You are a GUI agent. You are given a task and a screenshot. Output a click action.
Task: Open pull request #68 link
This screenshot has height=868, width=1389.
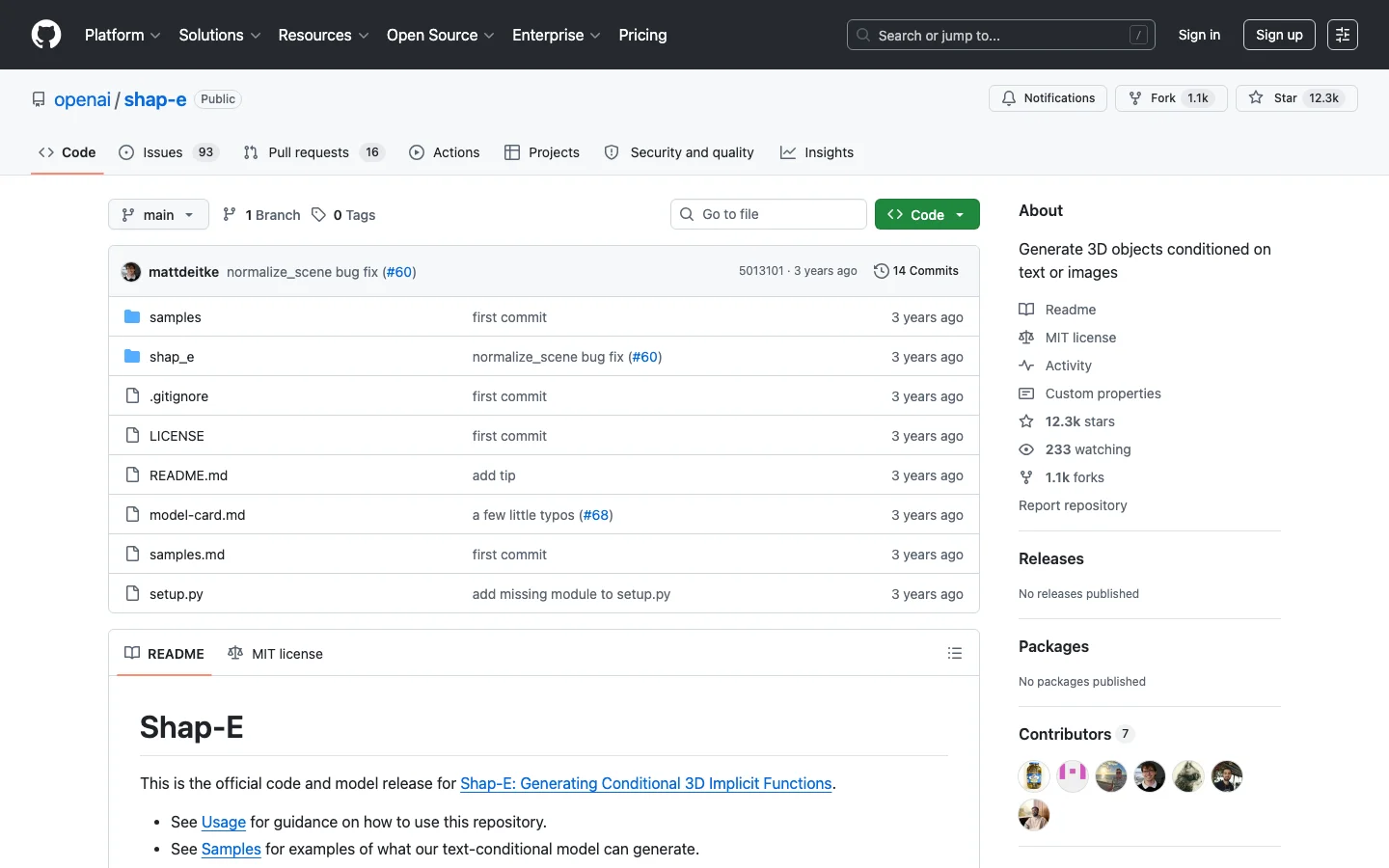[x=596, y=515]
